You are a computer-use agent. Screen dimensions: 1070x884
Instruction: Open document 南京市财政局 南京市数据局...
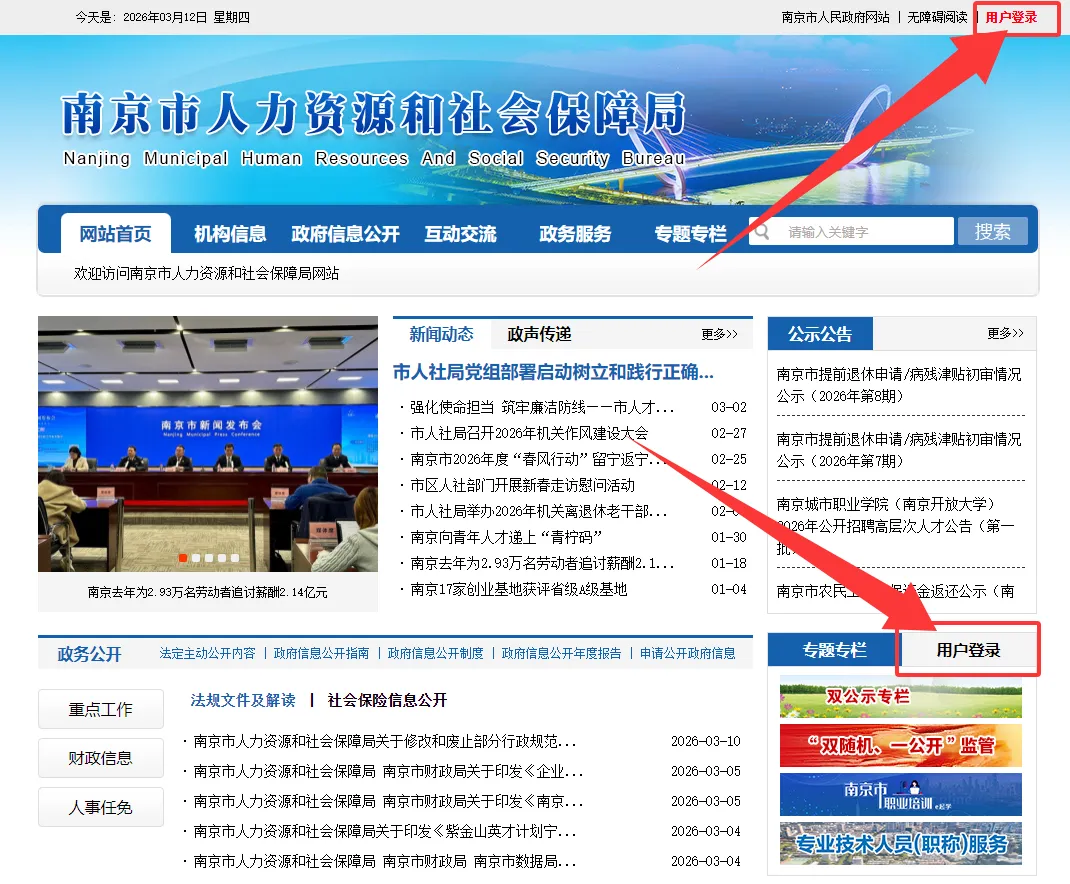pos(385,861)
